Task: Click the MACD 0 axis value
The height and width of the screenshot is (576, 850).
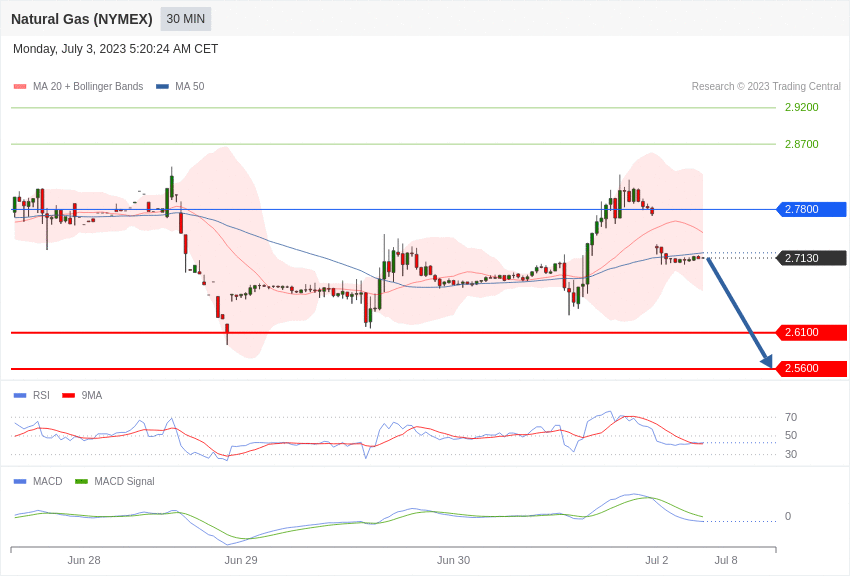Action: [788, 516]
